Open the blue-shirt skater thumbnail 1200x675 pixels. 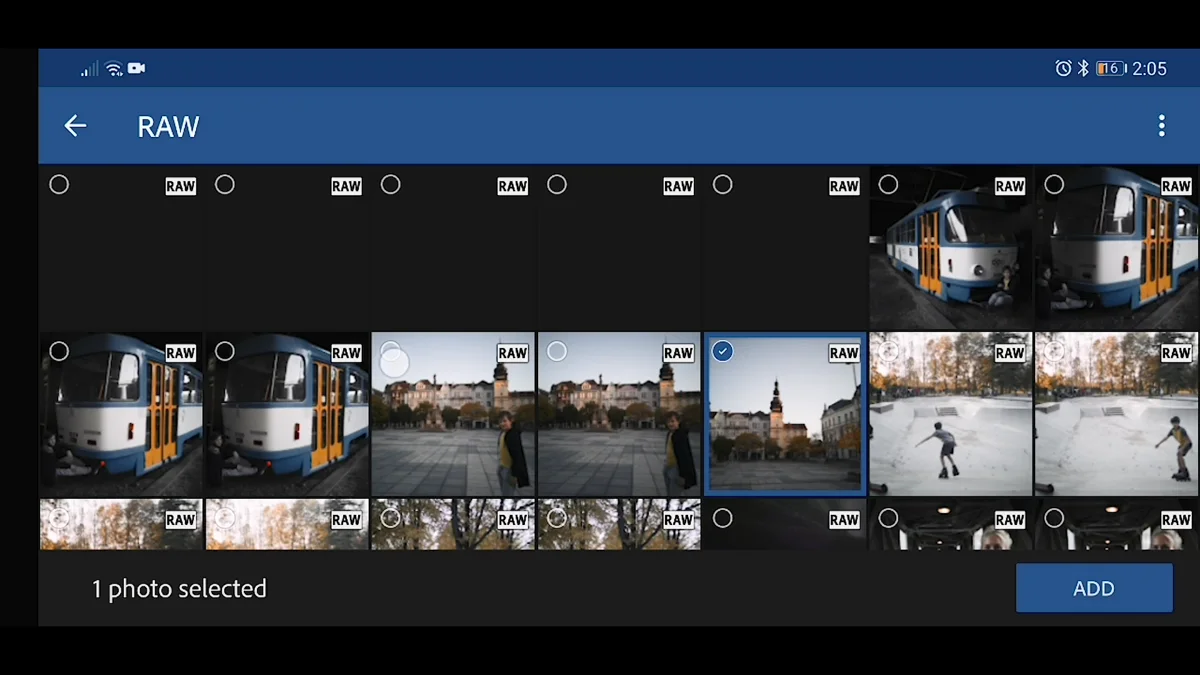[951, 414]
